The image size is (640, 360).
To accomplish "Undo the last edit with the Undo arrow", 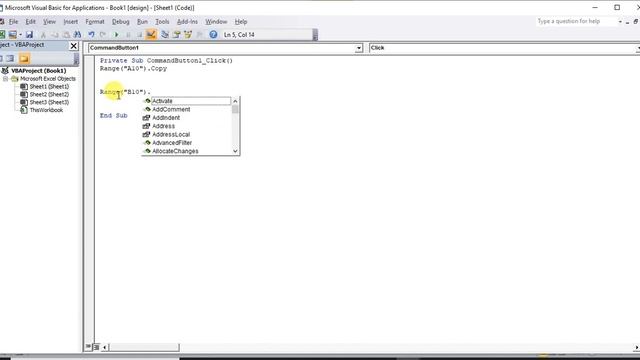I will pyautogui.click(x=91, y=35).
